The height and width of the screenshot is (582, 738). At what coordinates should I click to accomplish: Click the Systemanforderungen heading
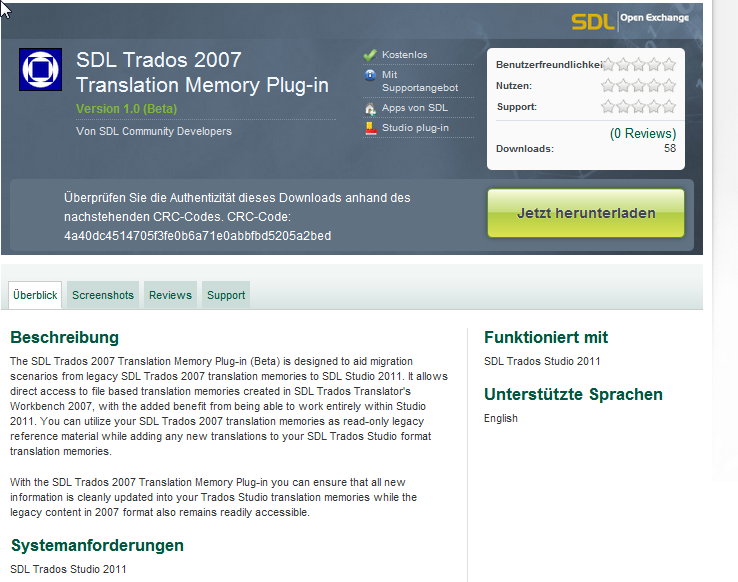(97, 545)
